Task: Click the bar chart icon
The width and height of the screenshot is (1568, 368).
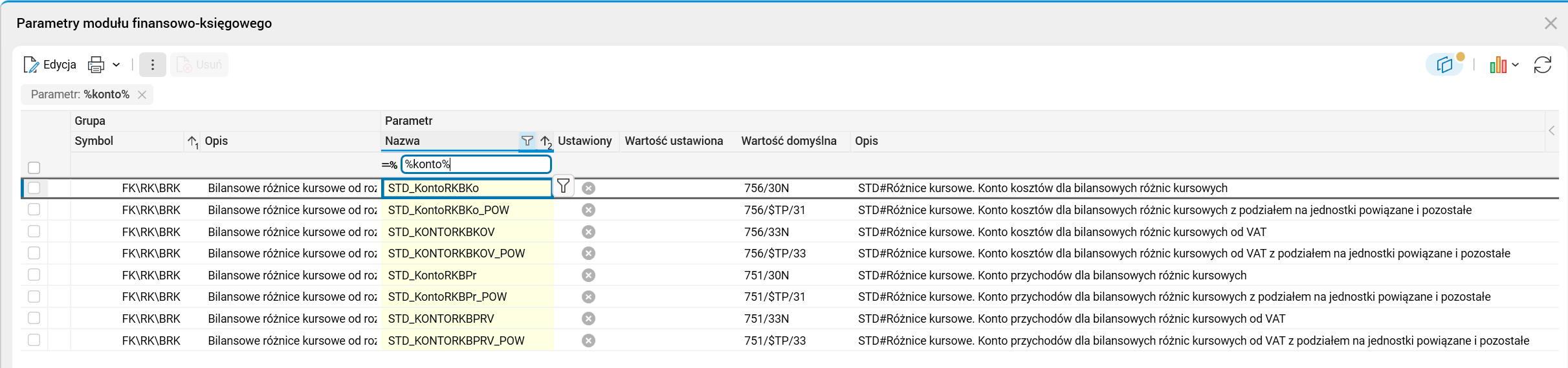Action: tap(1497, 65)
